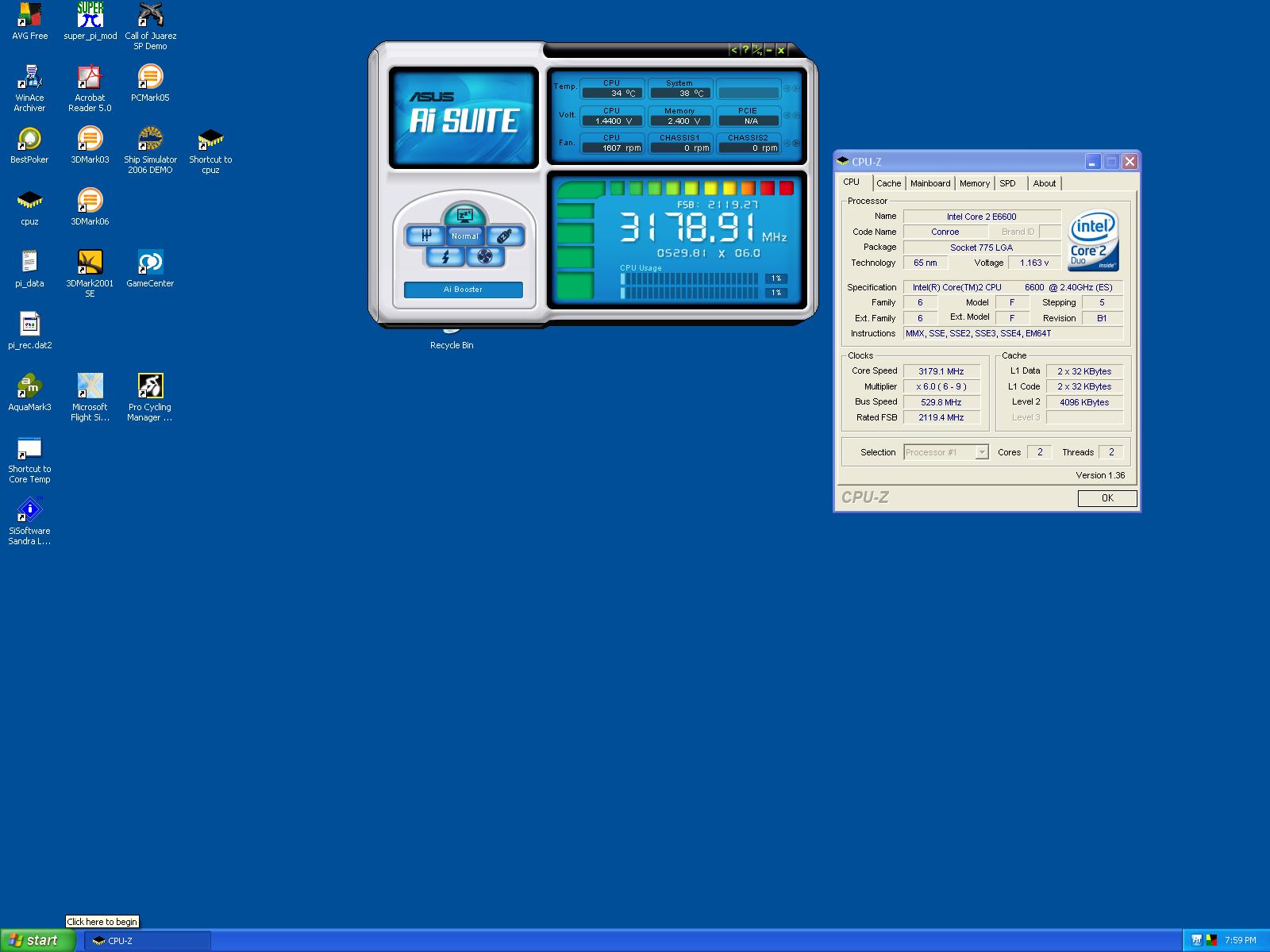The width and height of the screenshot is (1270, 952).
Task: Select AquaMark3 desktop icon
Action: click(29, 393)
